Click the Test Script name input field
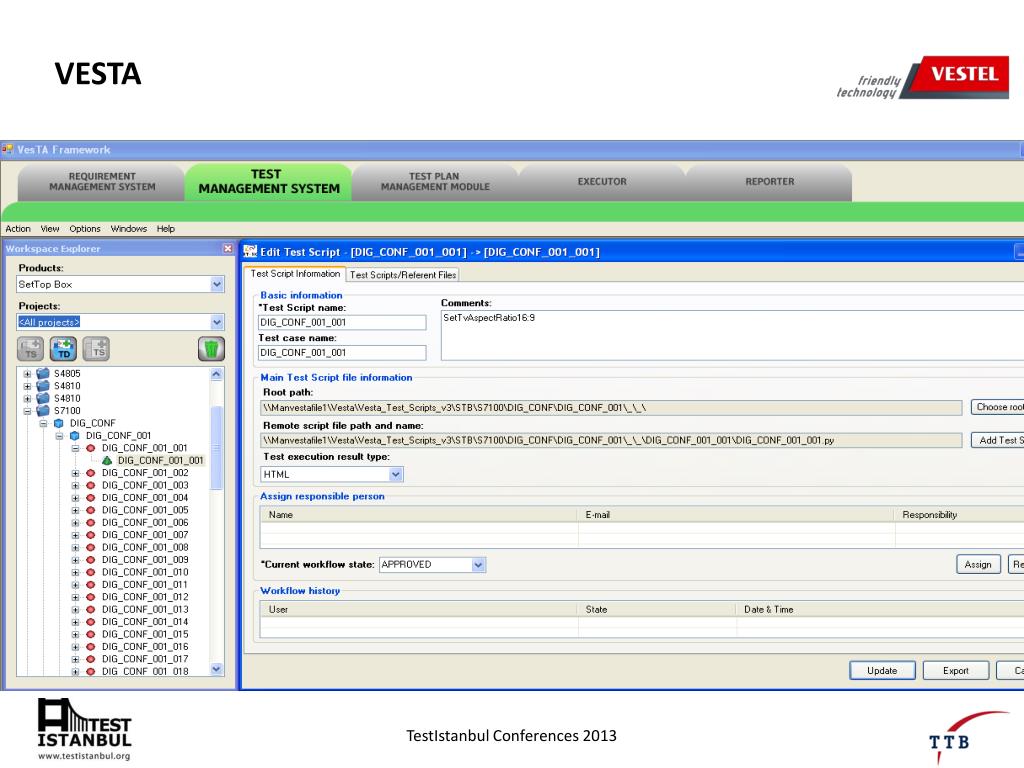The image size is (1024, 768). click(342, 322)
